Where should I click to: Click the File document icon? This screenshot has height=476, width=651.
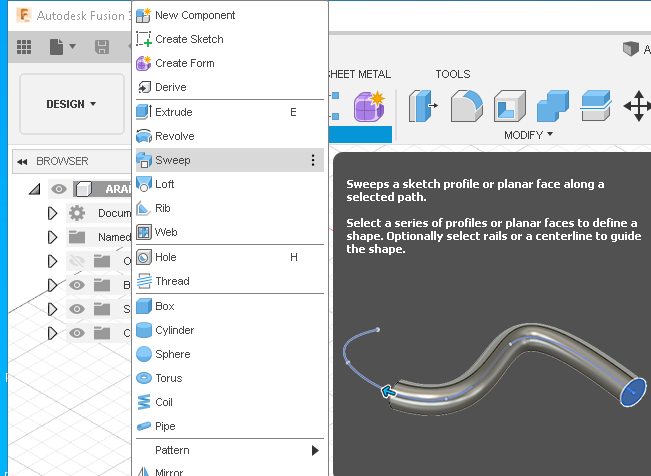tap(56, 47)
